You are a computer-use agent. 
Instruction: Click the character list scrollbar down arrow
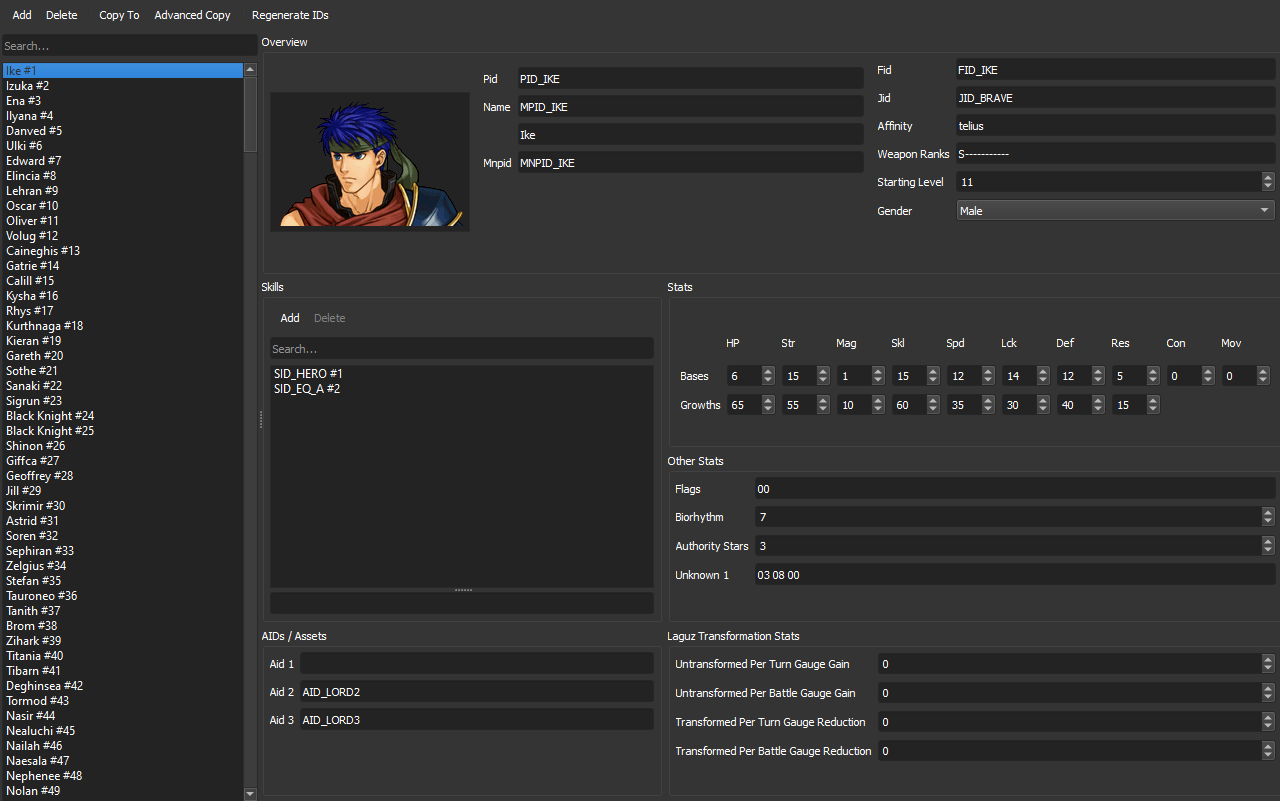tap(249, 791)
